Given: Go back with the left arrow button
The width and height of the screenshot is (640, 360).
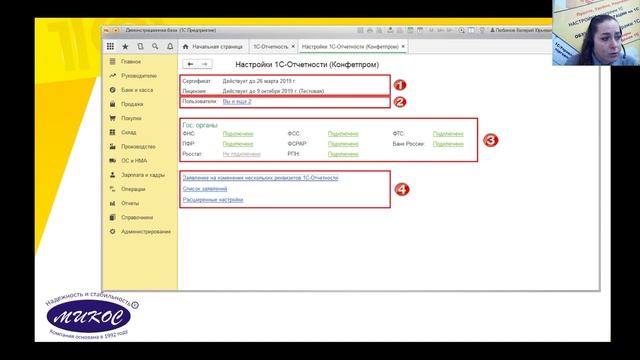Looking at the screenshot, I should coord(190,64).
